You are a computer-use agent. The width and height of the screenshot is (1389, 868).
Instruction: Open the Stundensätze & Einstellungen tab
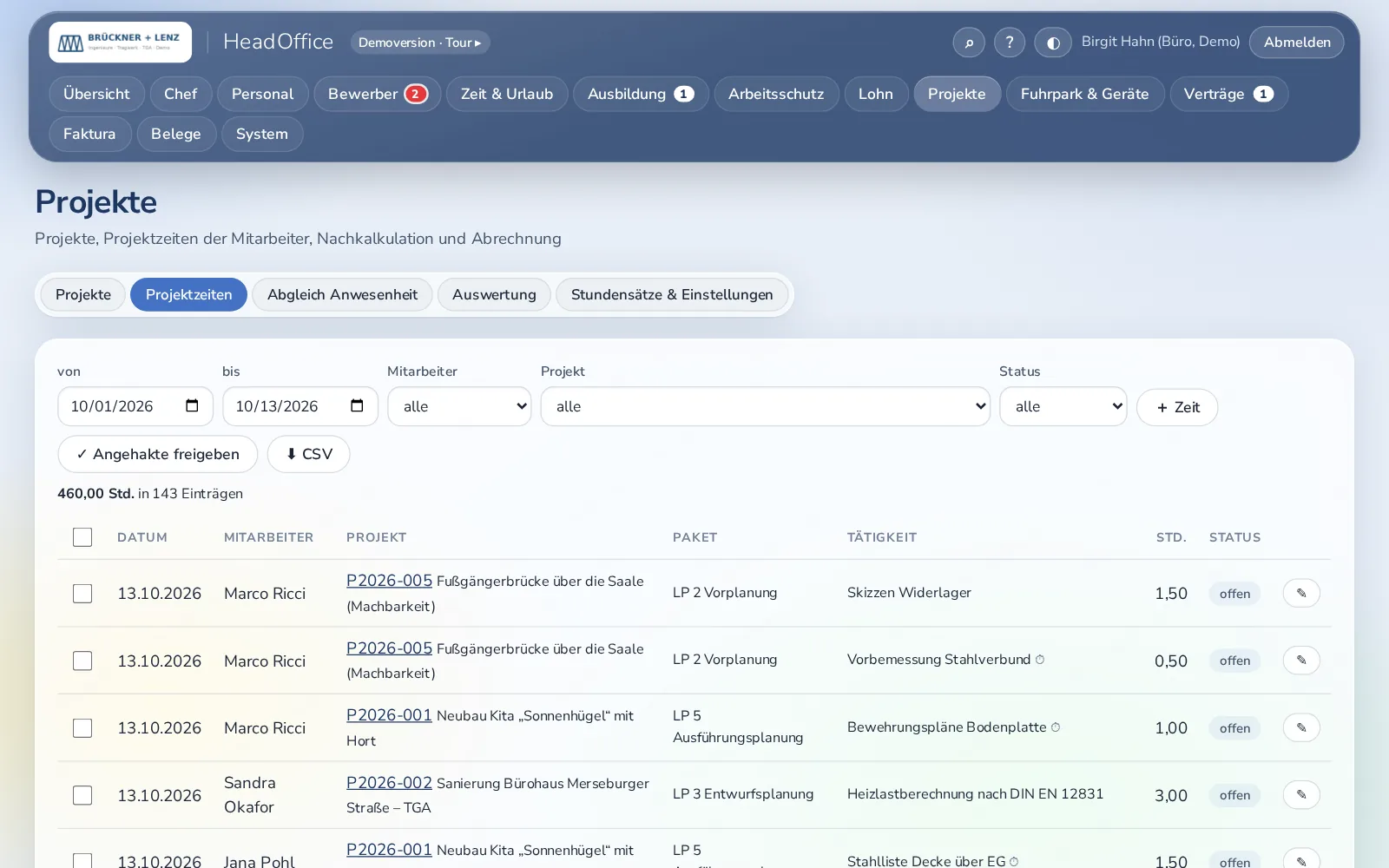672,294
